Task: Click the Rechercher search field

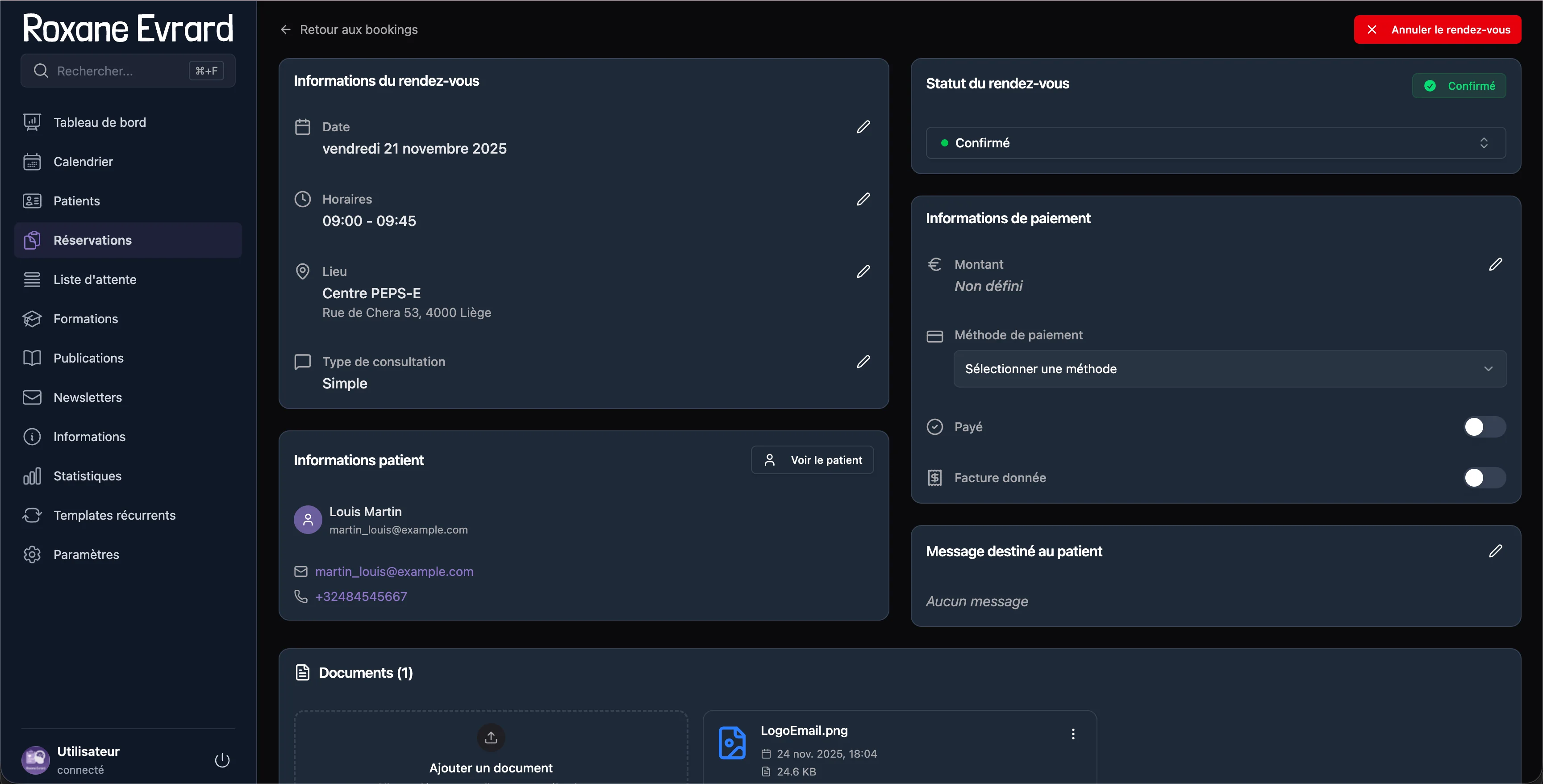Action: pos(120,71)
